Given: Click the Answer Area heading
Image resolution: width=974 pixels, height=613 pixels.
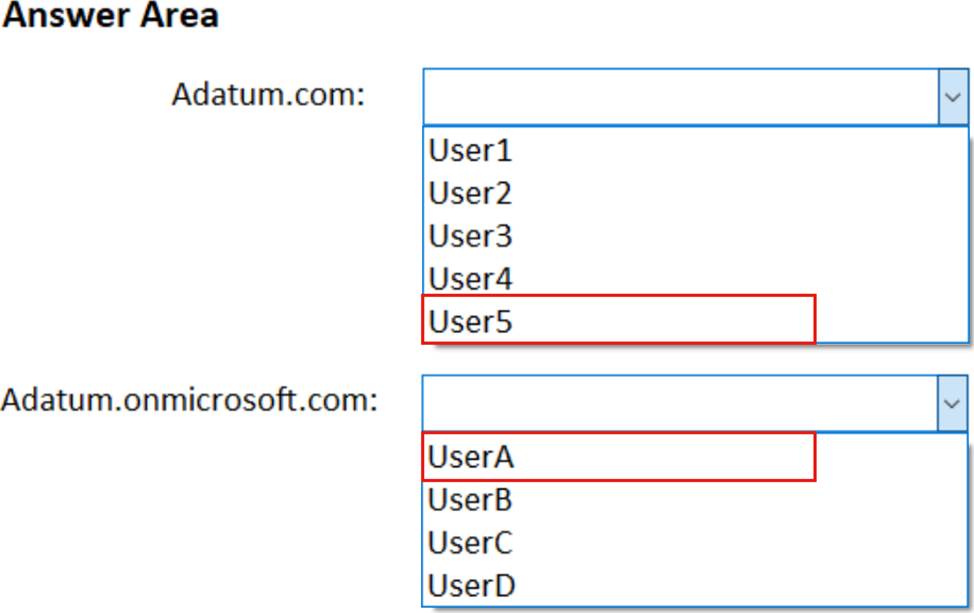Looking at the screenshot, I should pyautogui.click(x=110, y=16).
